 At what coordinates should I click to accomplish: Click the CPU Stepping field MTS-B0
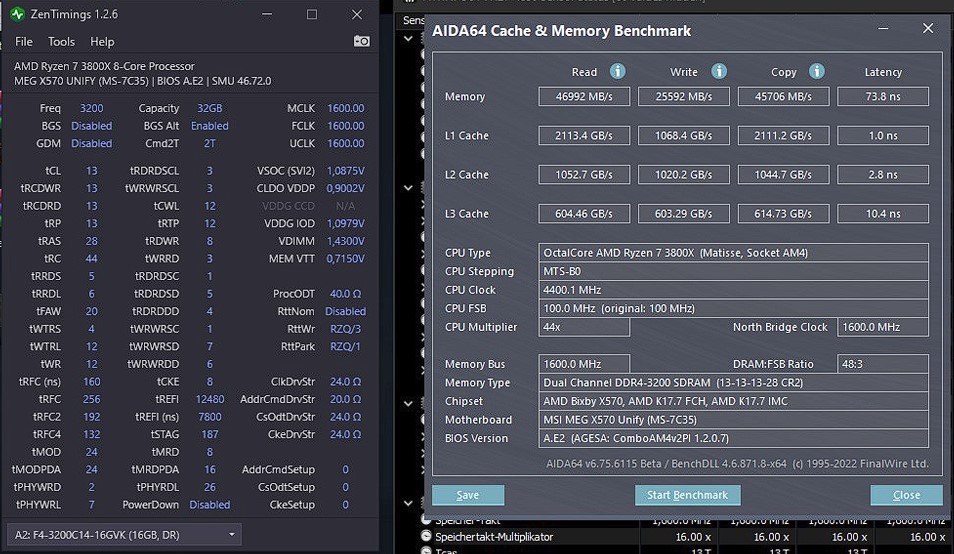click(x=733, y=271)
